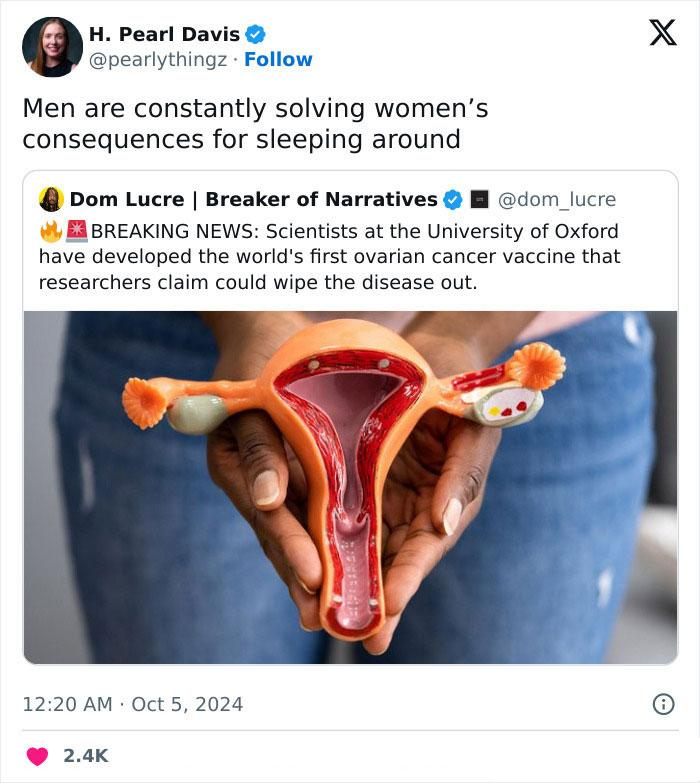Open Dom Lucre's small profile avatar

[x=51, y=199]
